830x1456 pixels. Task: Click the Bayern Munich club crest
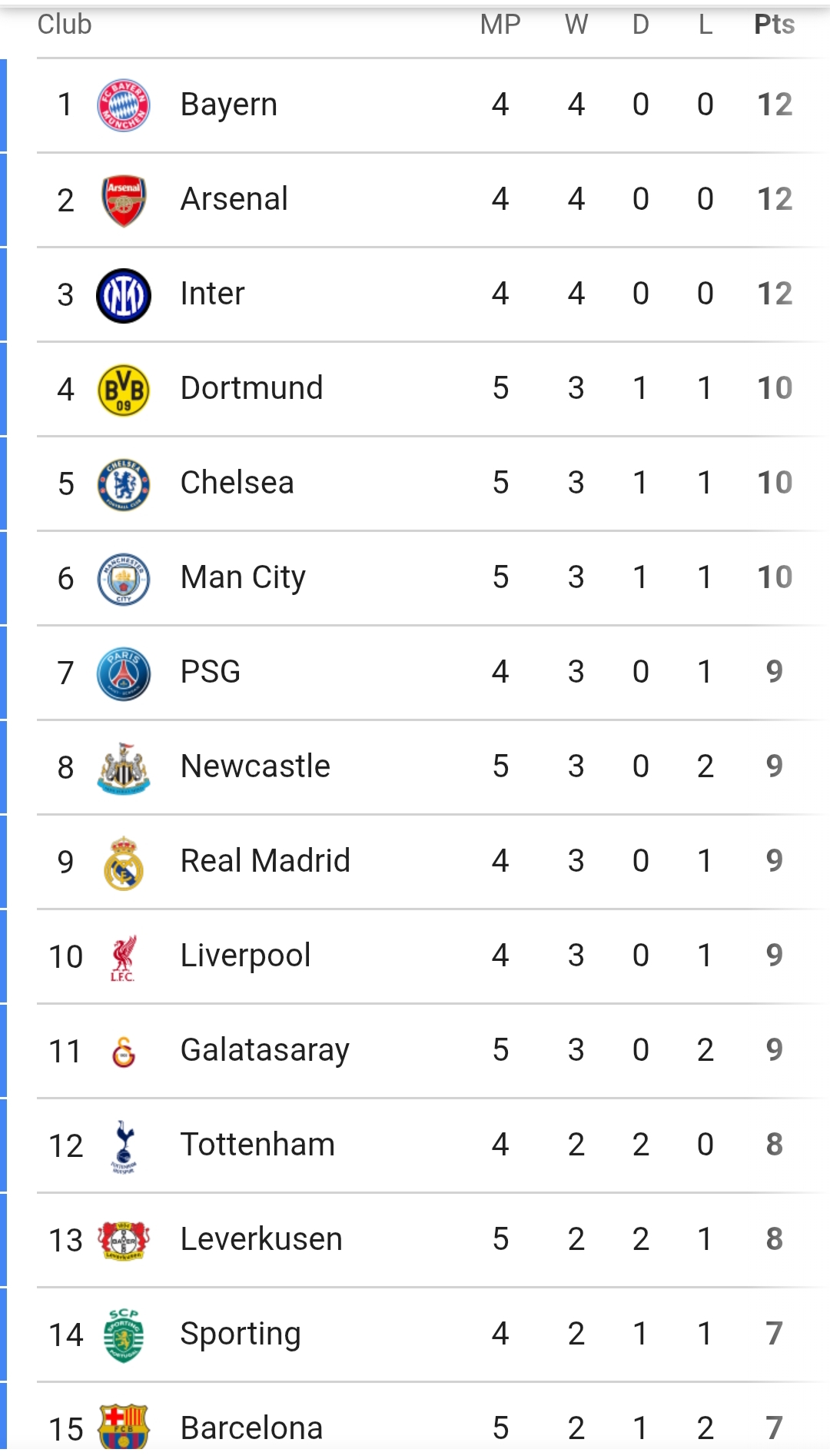click(x=123, y=105)
